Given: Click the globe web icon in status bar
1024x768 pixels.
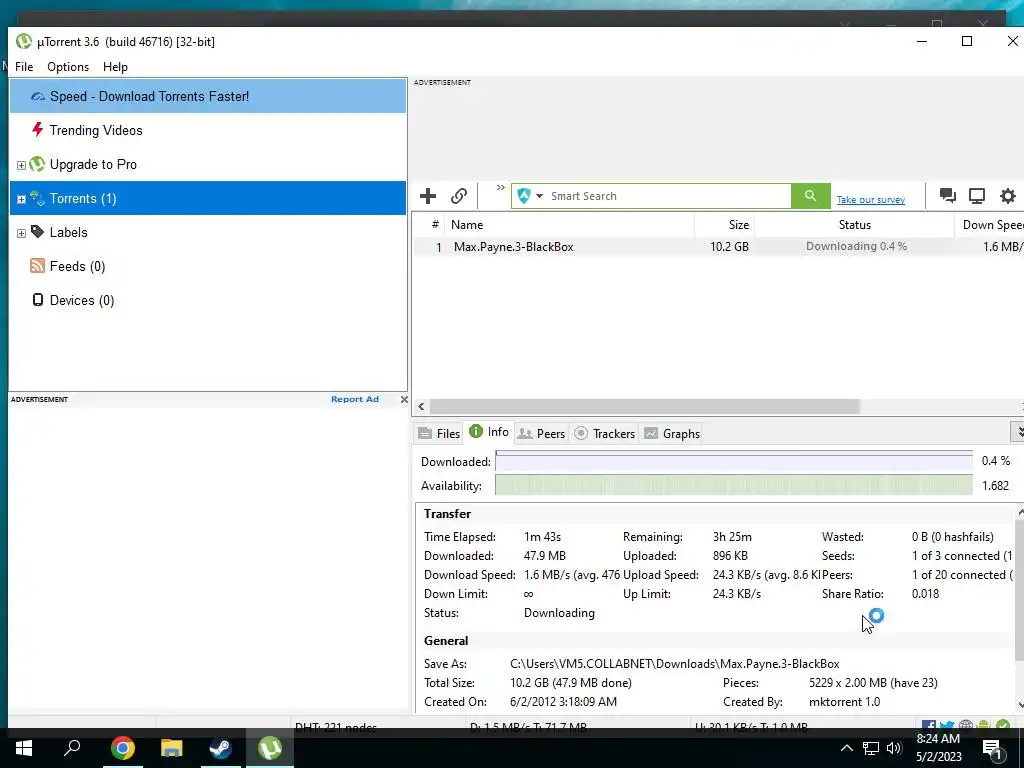Looking at the screenshot, I should pos(965,725).
